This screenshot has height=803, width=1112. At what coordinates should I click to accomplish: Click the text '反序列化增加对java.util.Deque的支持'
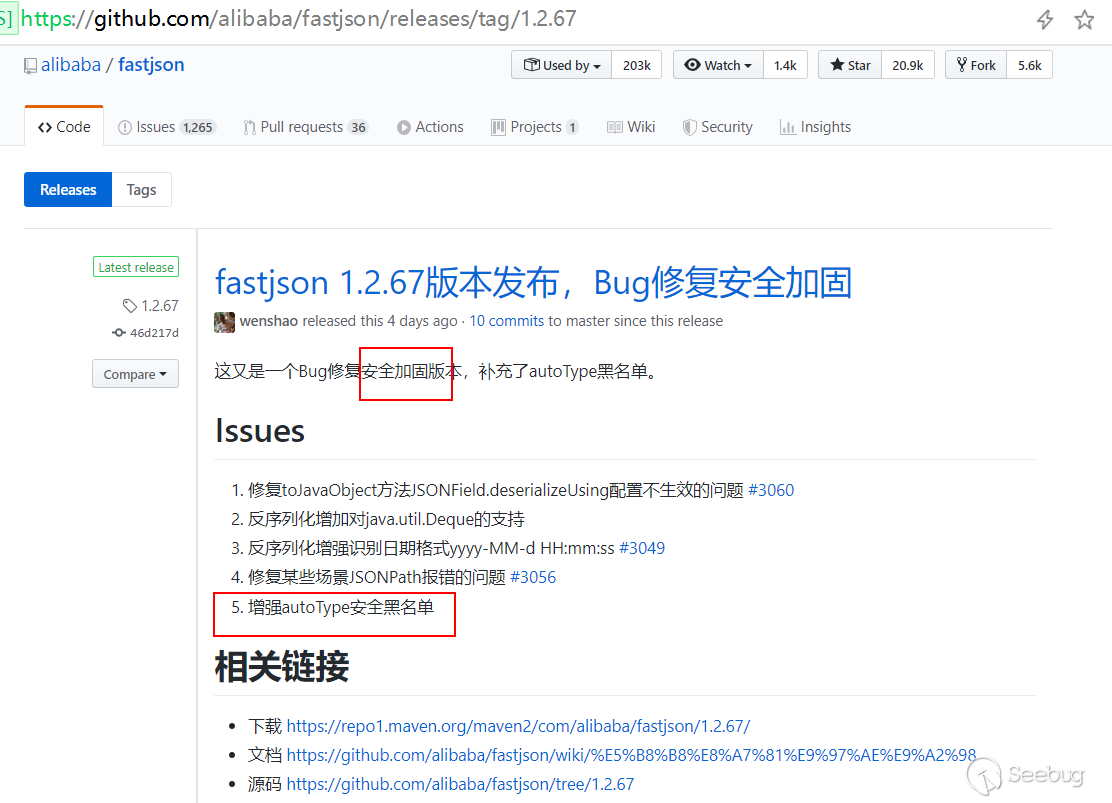[x=386, y=519]
